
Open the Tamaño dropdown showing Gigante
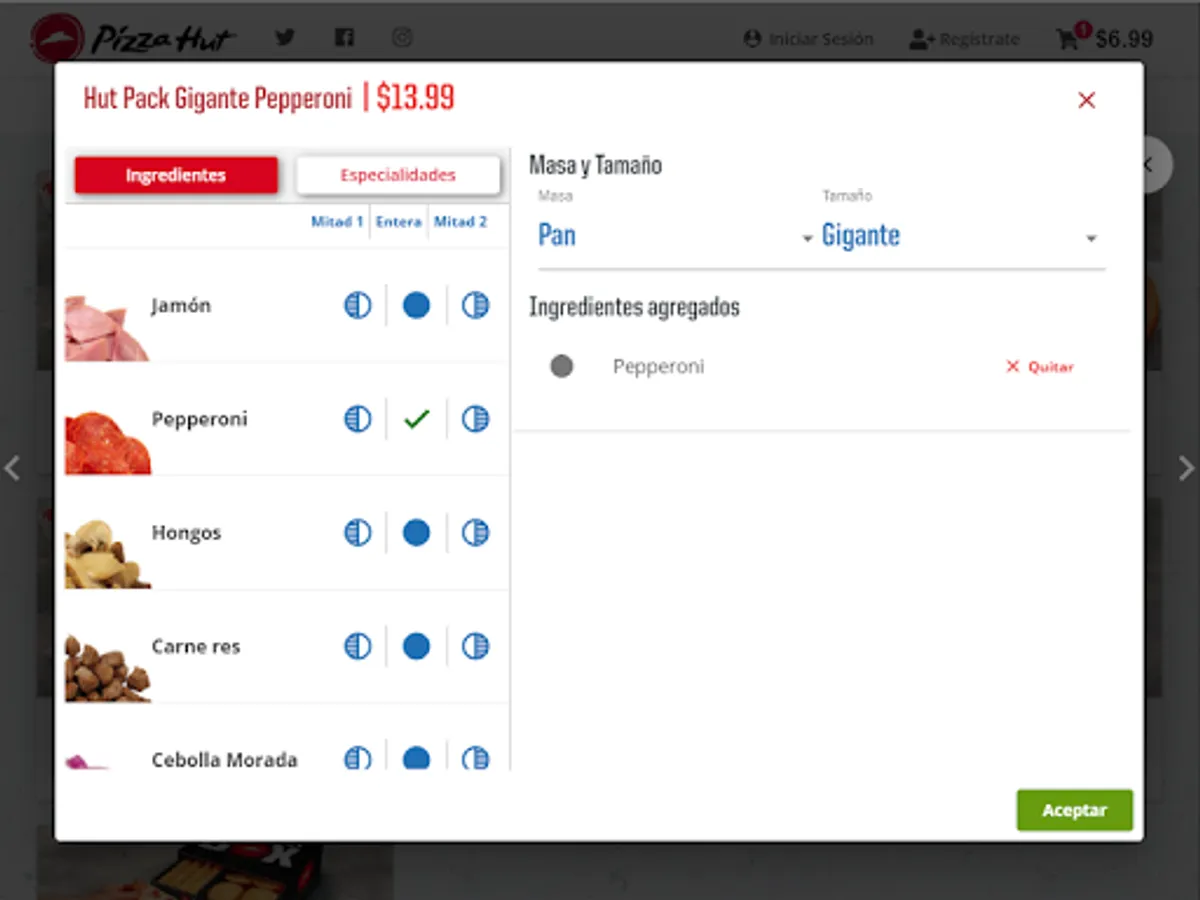[x=960, y=236]
